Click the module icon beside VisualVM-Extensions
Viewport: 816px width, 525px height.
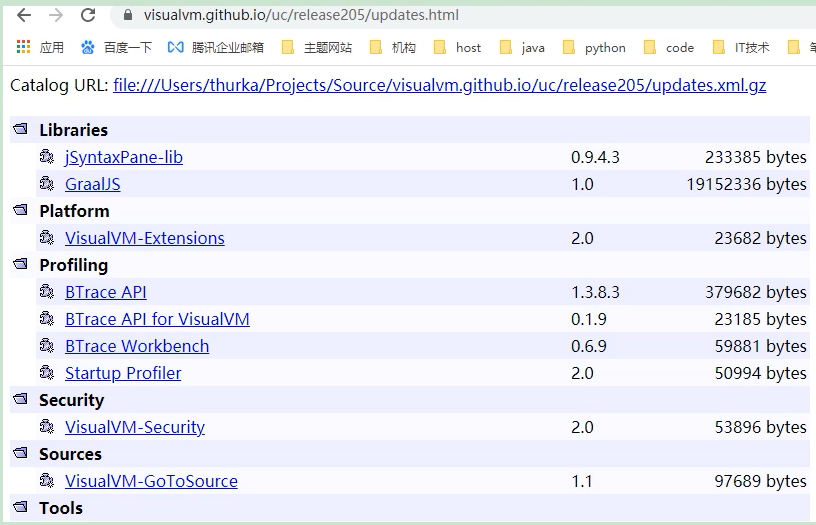tap(47, 237)
